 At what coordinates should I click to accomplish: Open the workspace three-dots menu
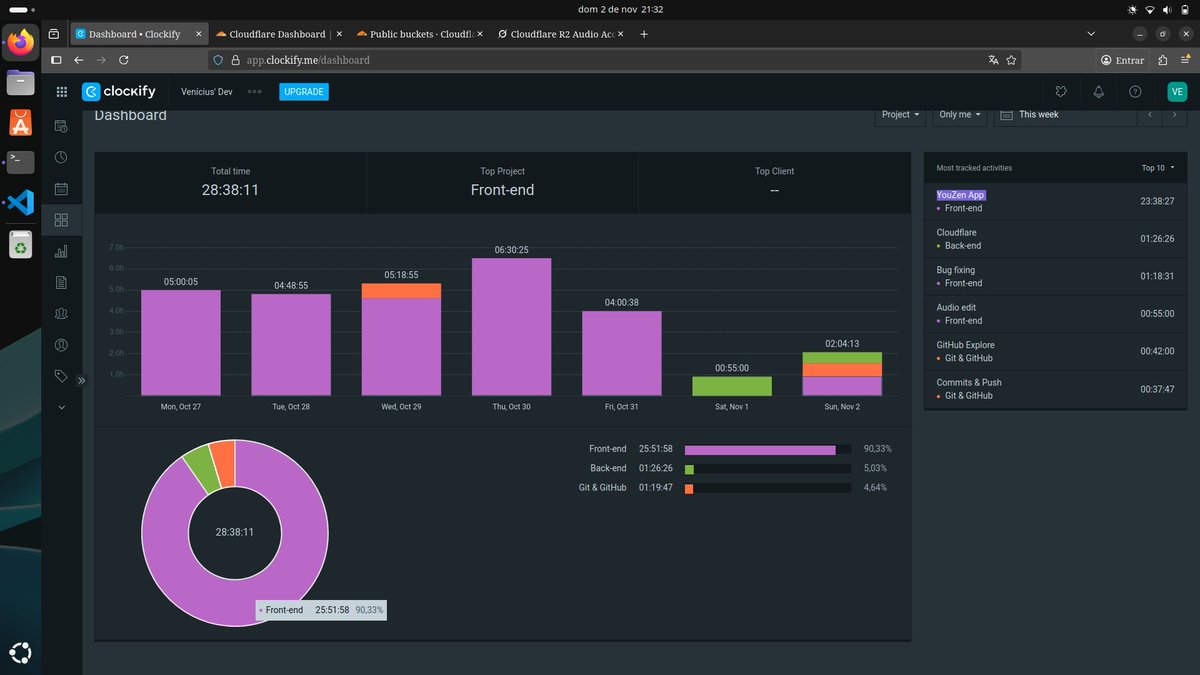click(255, 91)
